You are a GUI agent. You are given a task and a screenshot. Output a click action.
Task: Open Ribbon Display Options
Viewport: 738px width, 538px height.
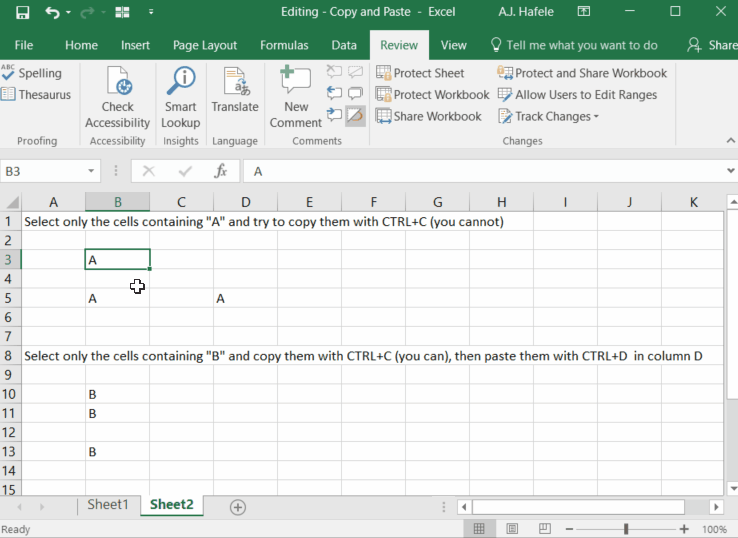[x=584, y=11]
